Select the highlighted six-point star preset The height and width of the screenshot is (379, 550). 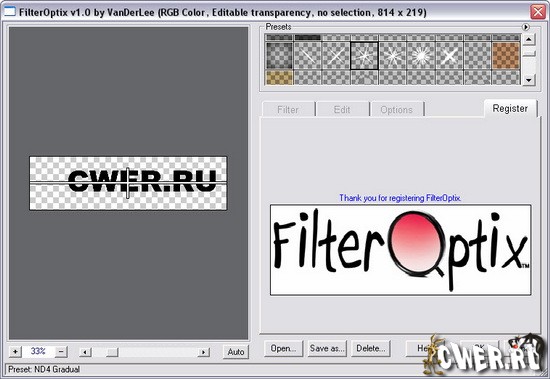(364, 56)
